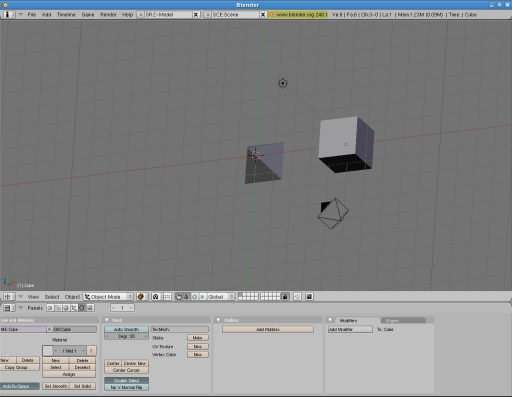512x397 pixels.
Task: Open the Help menu
Action: point(127,15)
